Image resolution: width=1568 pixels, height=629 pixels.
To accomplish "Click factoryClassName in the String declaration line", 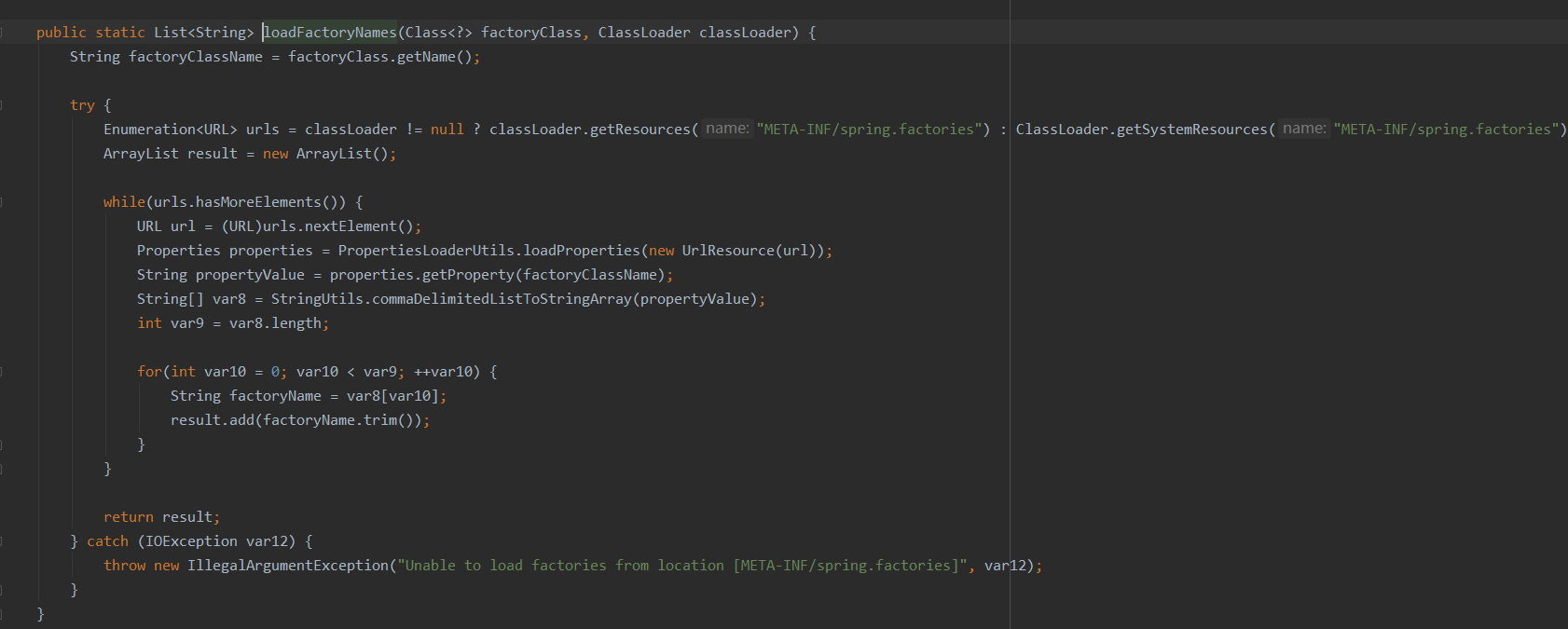I will (x=196, y=57).
